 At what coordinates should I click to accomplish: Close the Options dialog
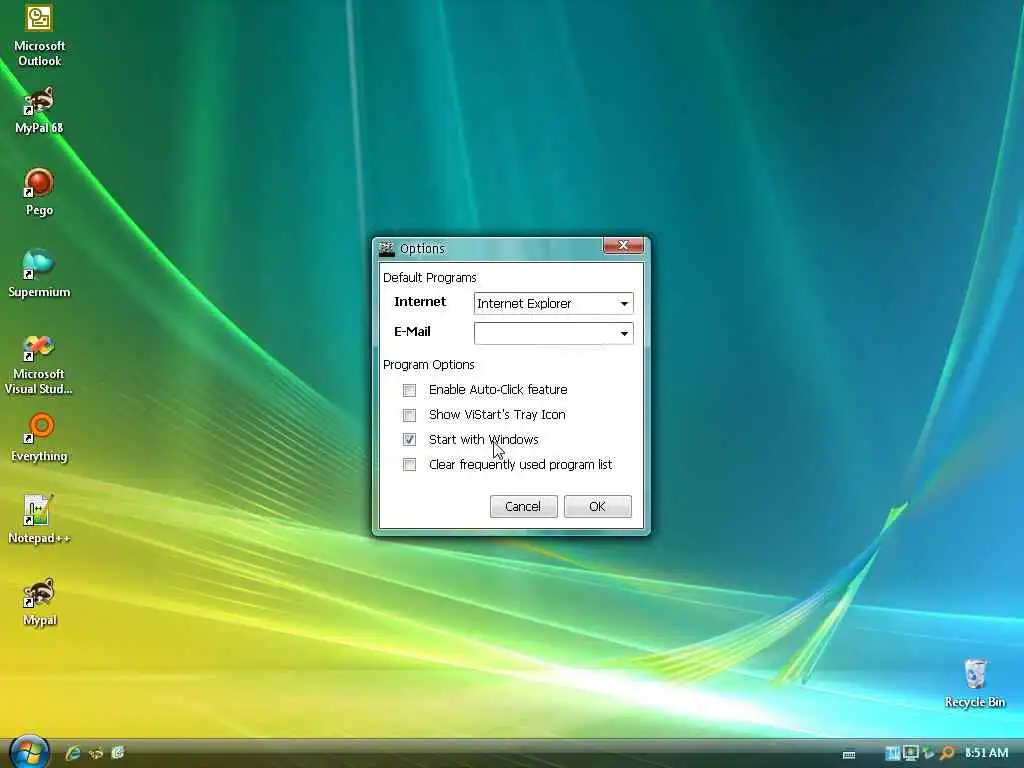tap(623, 246)
